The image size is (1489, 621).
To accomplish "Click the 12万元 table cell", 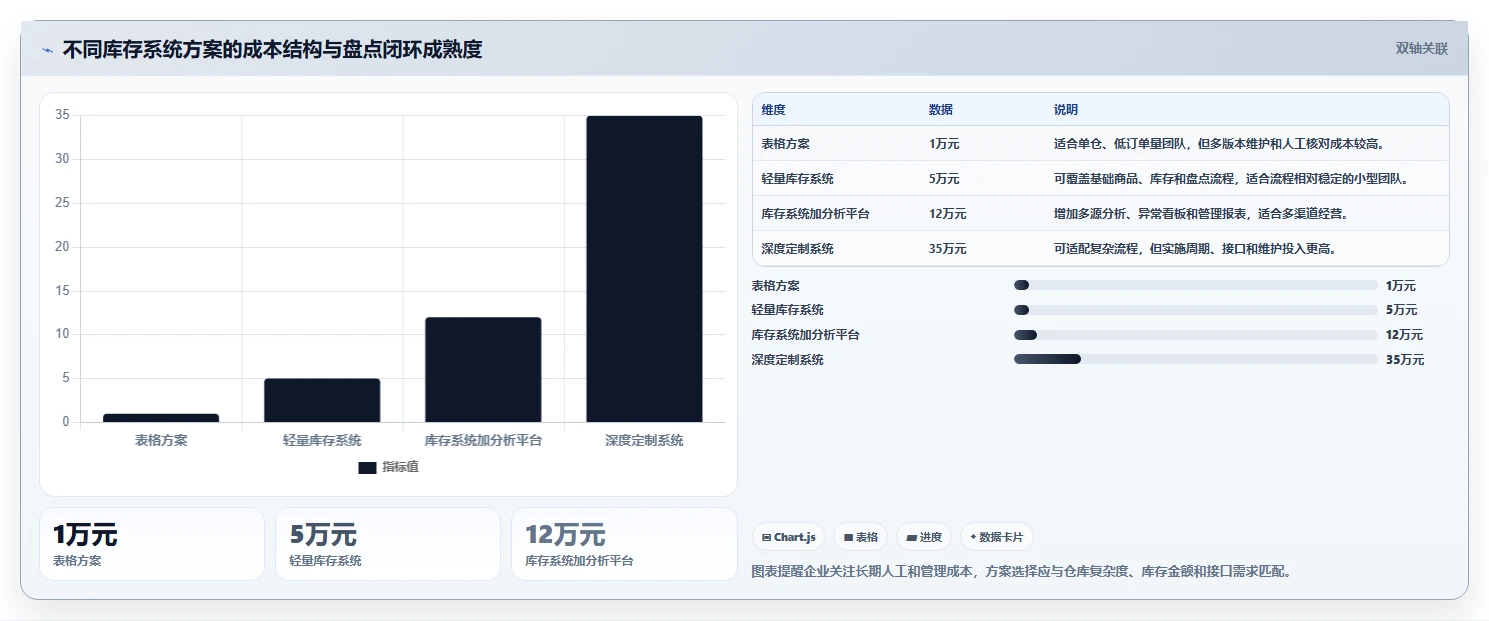I will [x=947, y=214].
